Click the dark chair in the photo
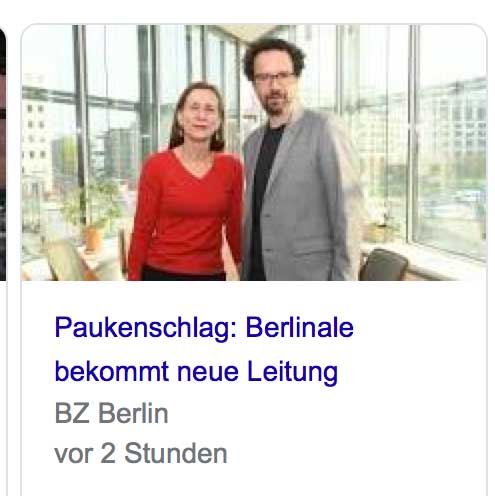 coord(383,264)
